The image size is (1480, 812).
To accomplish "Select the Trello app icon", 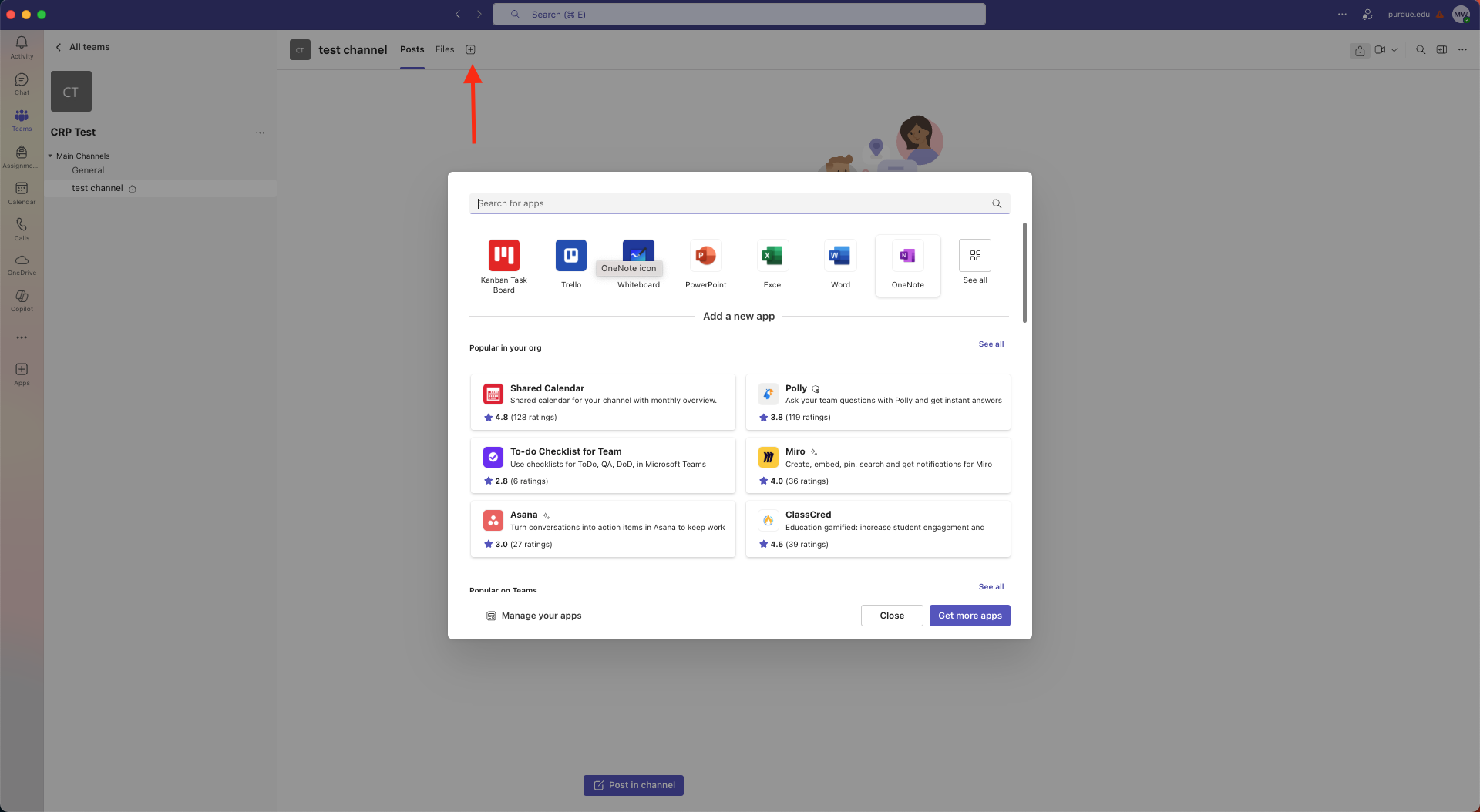I will [570, 256].
